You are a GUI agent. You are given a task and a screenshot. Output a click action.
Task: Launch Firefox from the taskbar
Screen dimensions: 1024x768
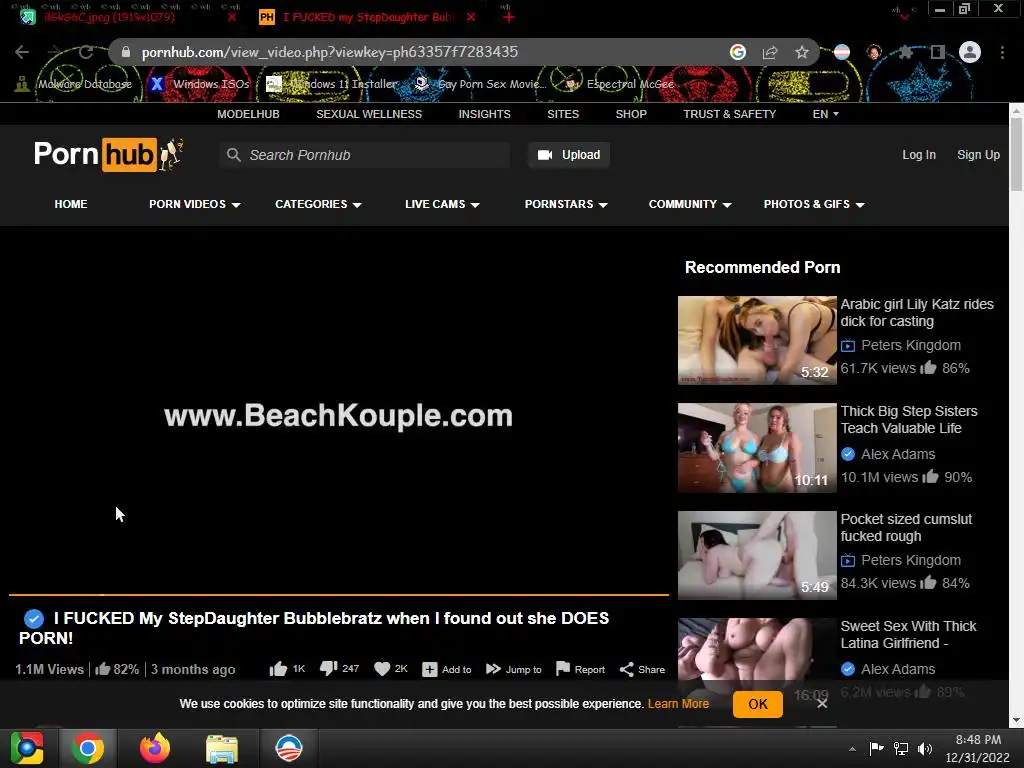click(155, 748)
